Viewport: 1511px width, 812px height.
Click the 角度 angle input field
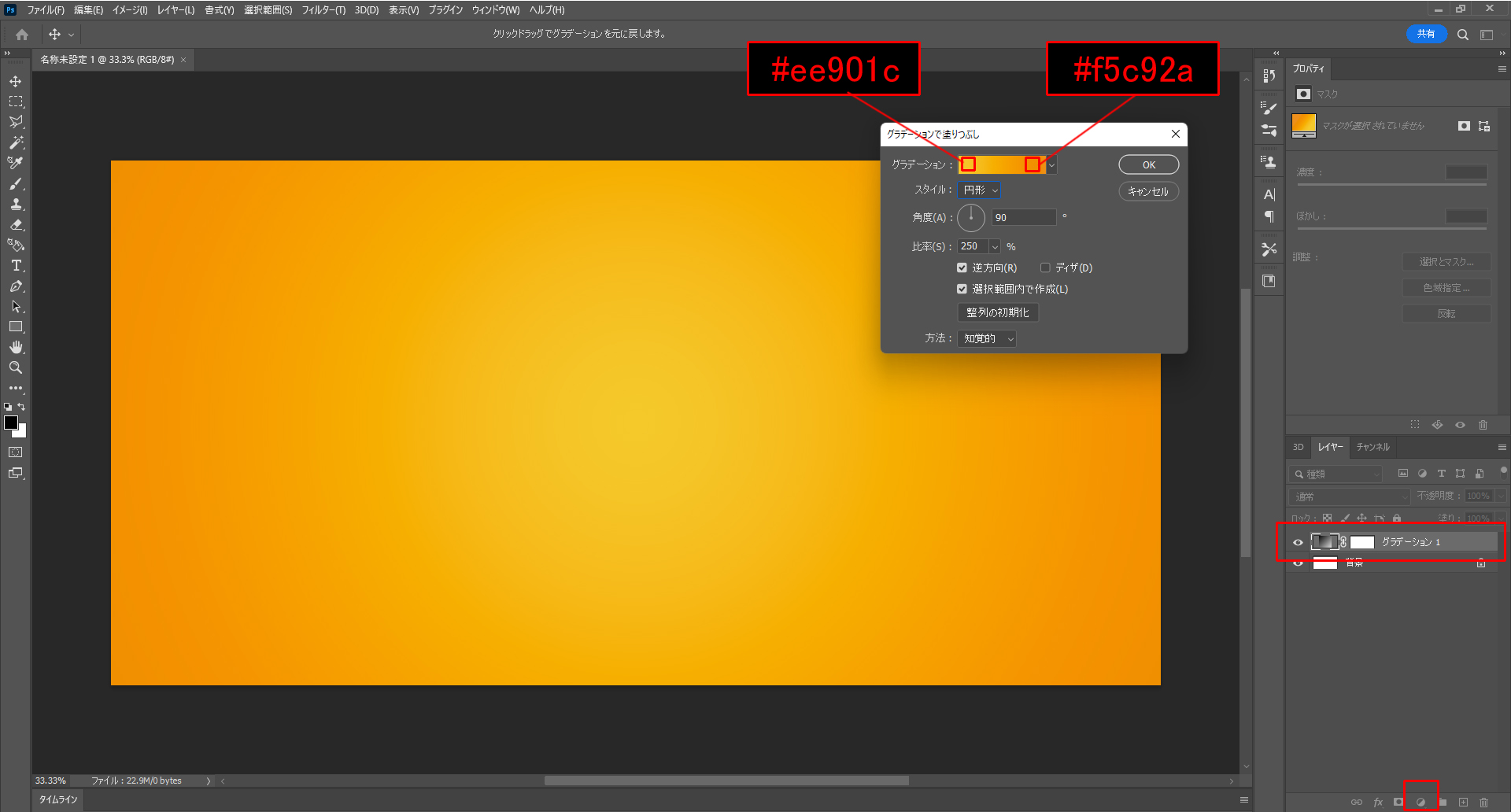pyautogui.click(x=1023, y=218)
